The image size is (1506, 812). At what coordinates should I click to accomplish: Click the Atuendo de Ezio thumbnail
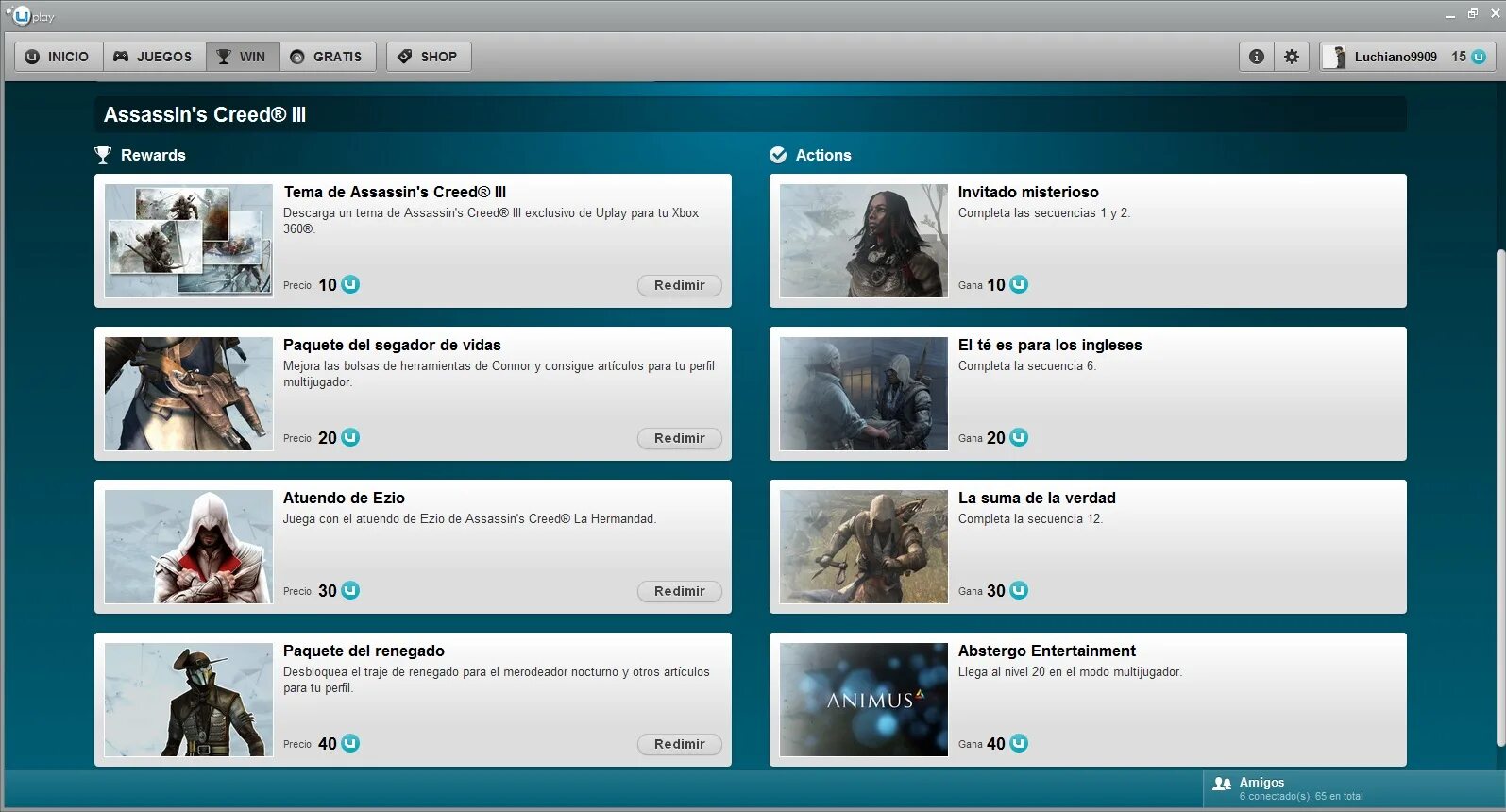pos(189,547)
